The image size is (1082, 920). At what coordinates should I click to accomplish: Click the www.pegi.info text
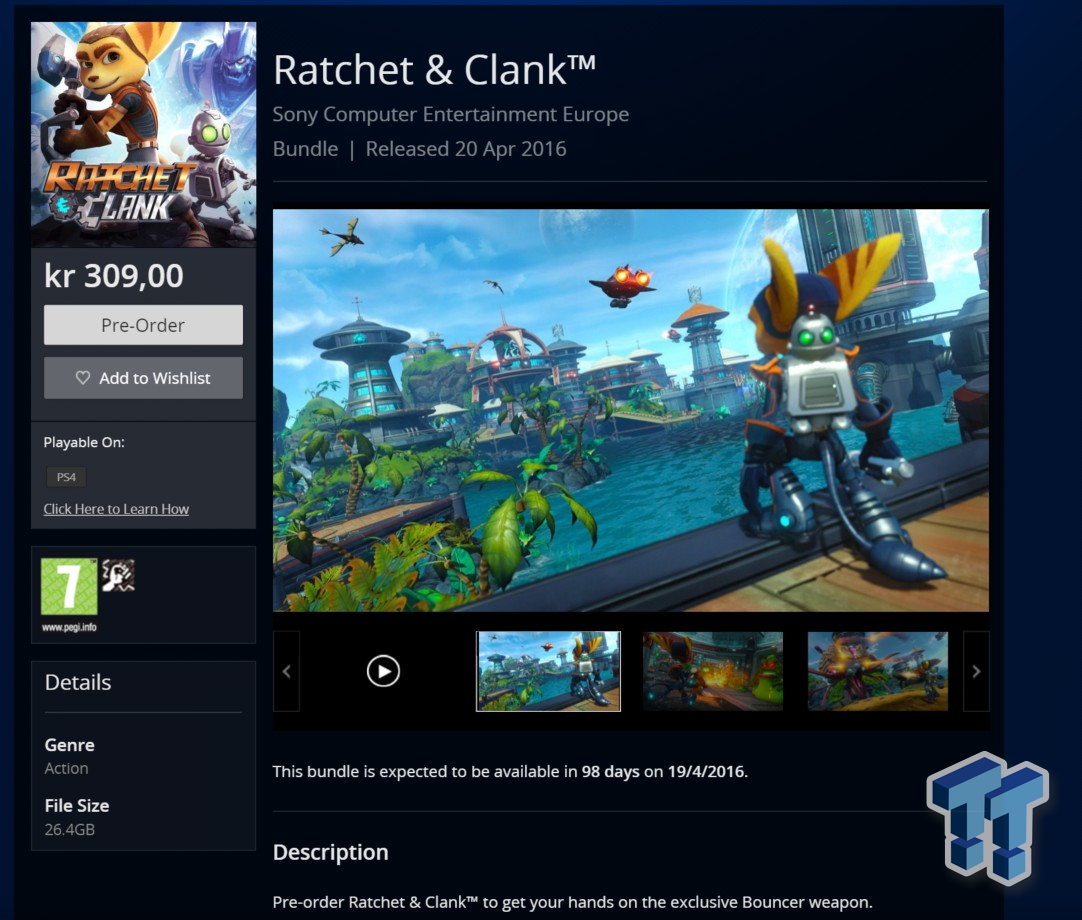point(69,627)
